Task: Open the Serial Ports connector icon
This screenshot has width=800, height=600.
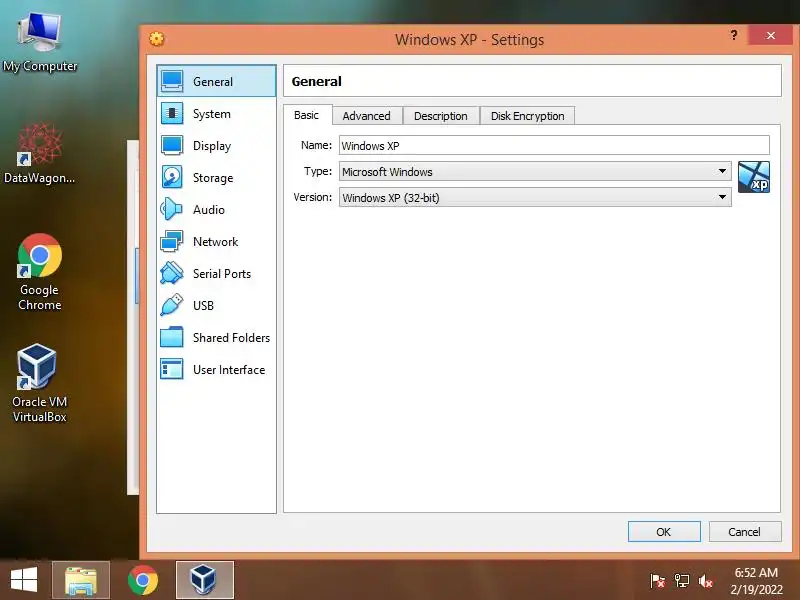Action: [172, 273]
